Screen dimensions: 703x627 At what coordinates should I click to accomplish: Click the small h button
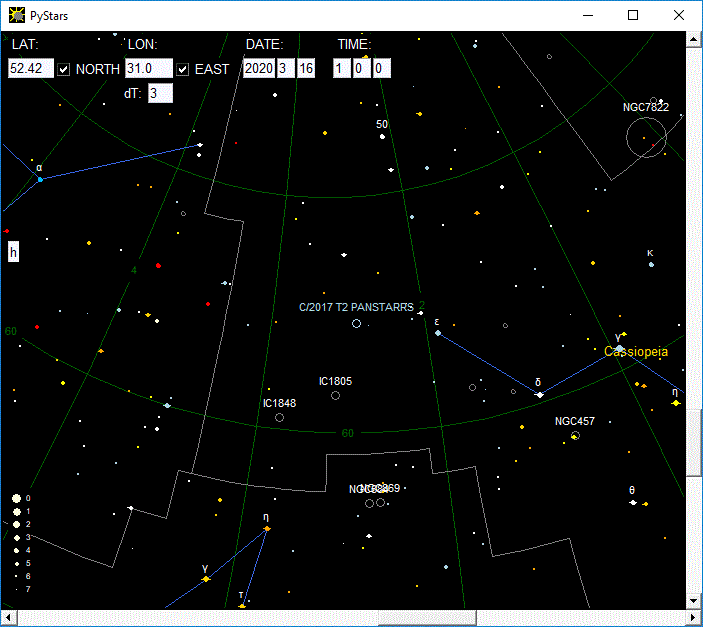click(x=13, y=253)
